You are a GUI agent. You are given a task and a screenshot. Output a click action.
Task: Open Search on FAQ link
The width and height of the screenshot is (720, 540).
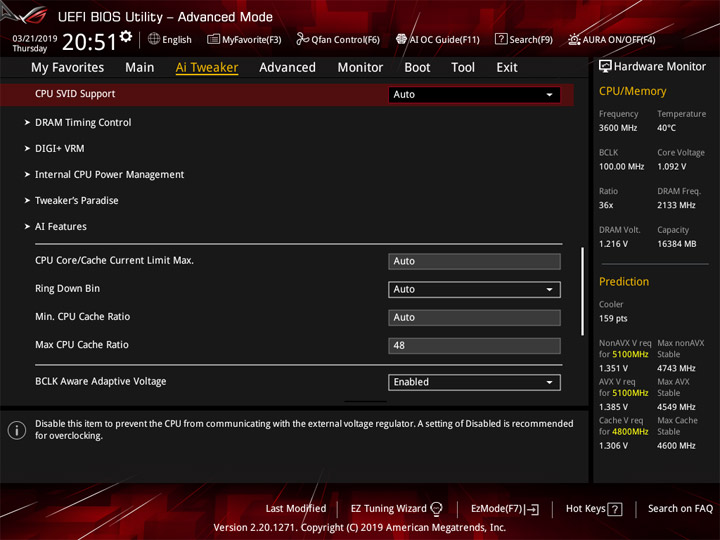click(x=680, y=508)
